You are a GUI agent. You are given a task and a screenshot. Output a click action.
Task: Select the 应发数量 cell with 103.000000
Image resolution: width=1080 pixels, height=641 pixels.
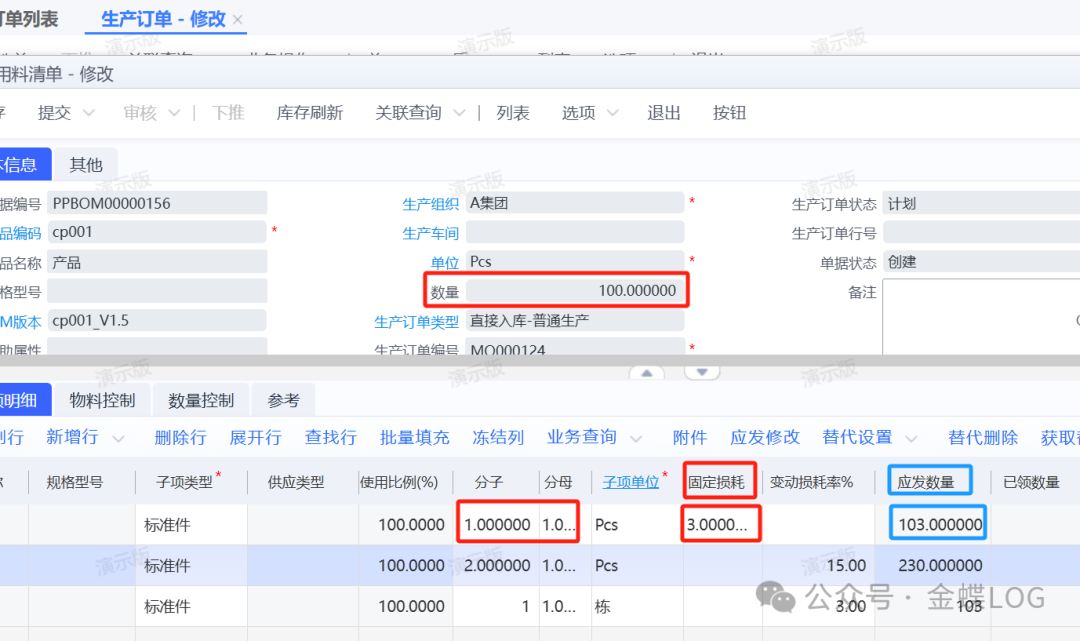pos(938,525)
